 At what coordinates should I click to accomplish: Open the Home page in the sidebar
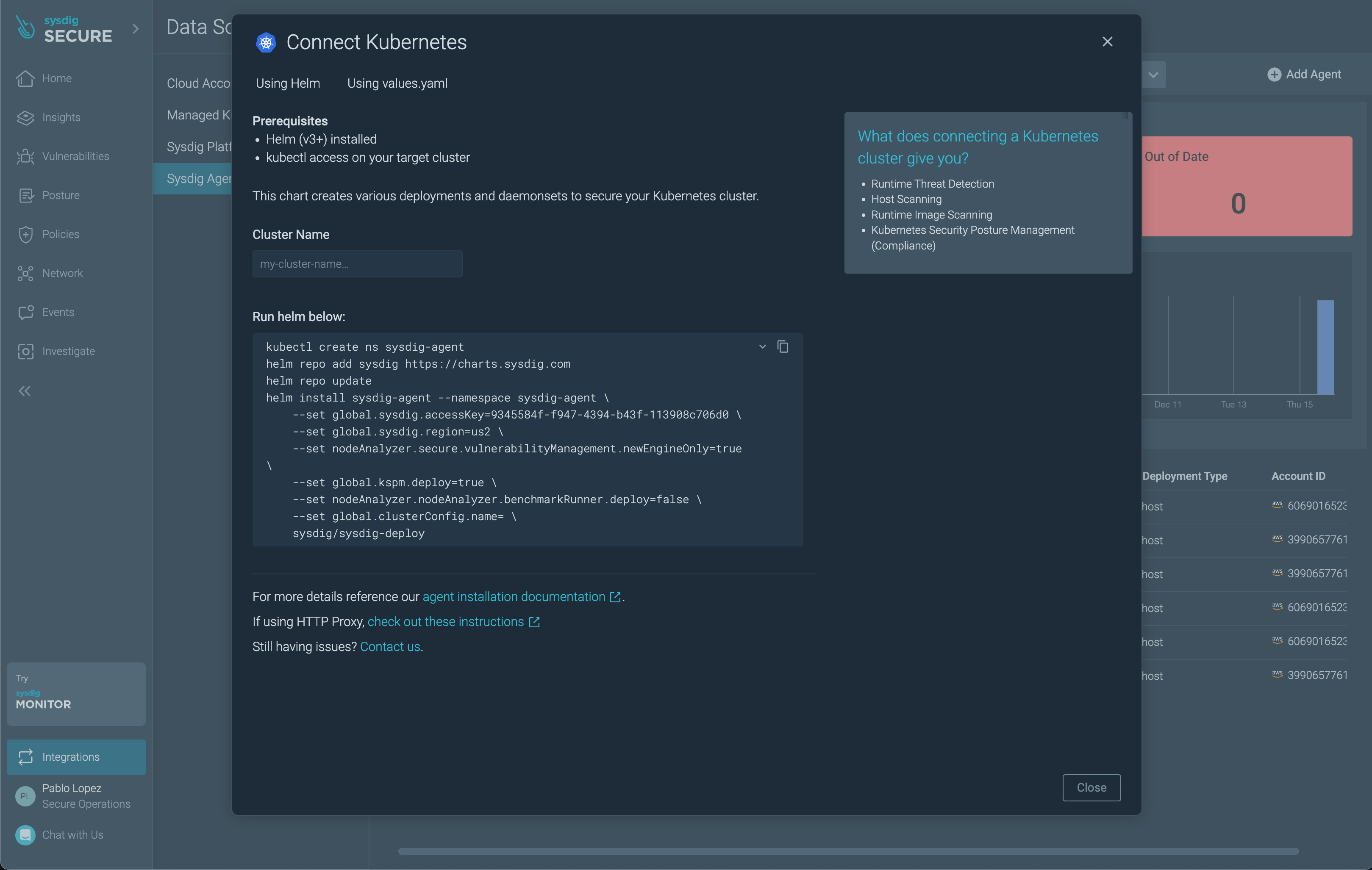click(x=76, y=78)
